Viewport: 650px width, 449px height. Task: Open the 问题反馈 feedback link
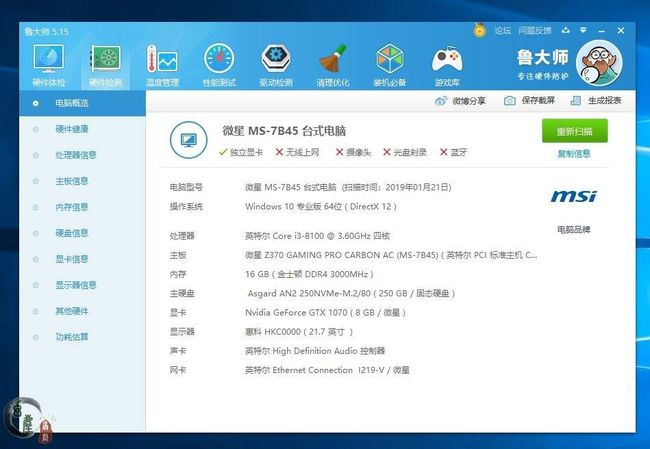click(535, 30)
